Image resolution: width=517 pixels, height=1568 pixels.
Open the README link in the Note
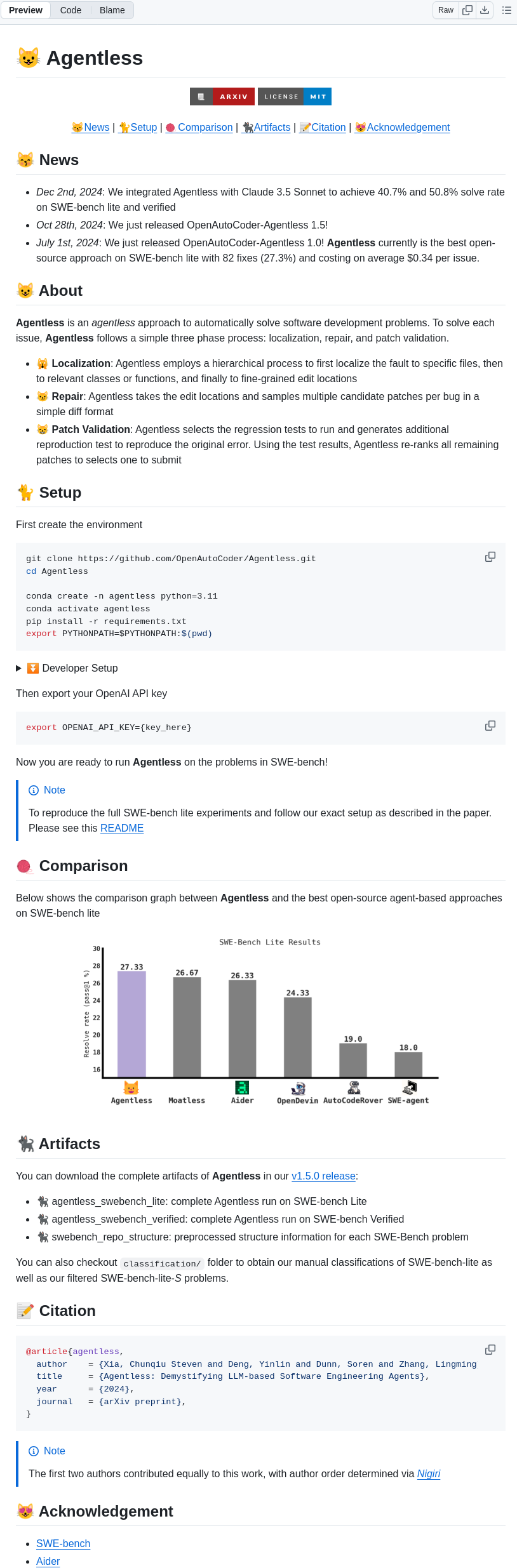(x=122, y=828)
